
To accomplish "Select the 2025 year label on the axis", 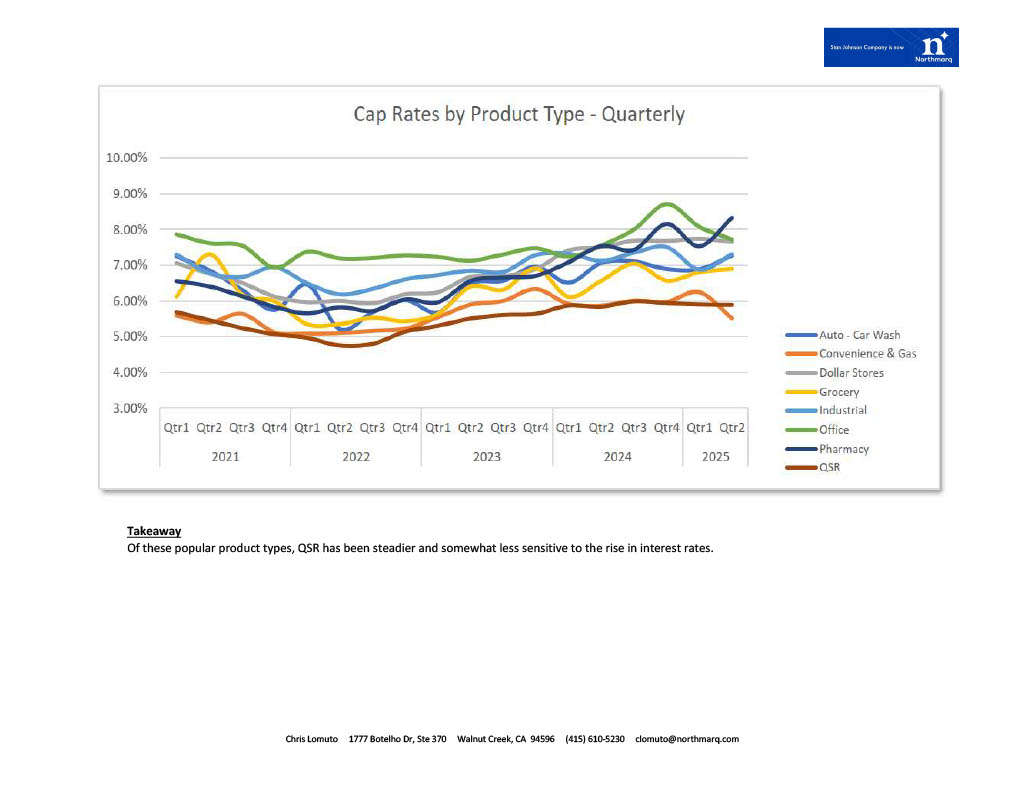I will [715, 457].
